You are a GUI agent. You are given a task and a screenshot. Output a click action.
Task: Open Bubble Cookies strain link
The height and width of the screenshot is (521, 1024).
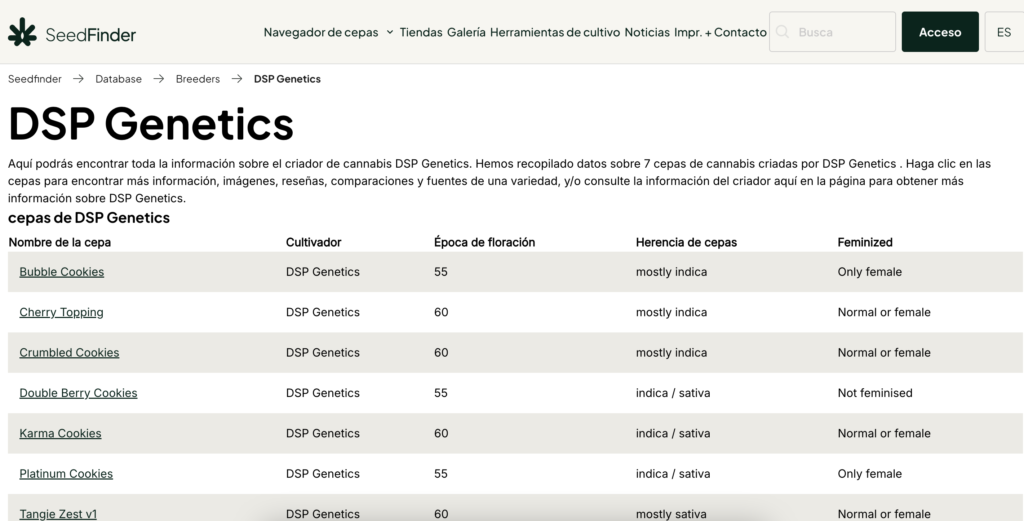click(61, 272)
